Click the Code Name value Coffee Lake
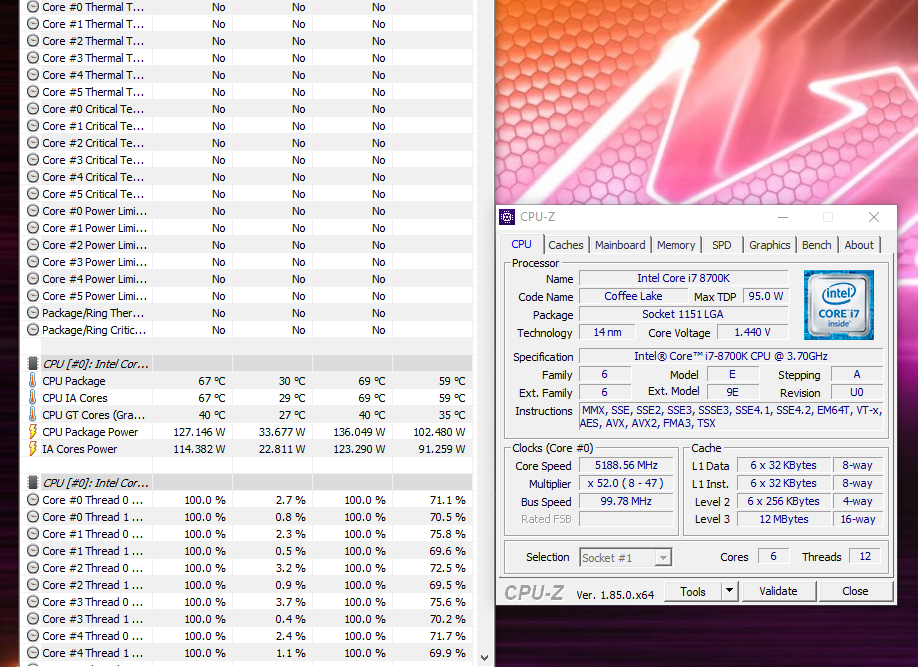This screenshot has width=918, height=667. (x=633, y=296)
